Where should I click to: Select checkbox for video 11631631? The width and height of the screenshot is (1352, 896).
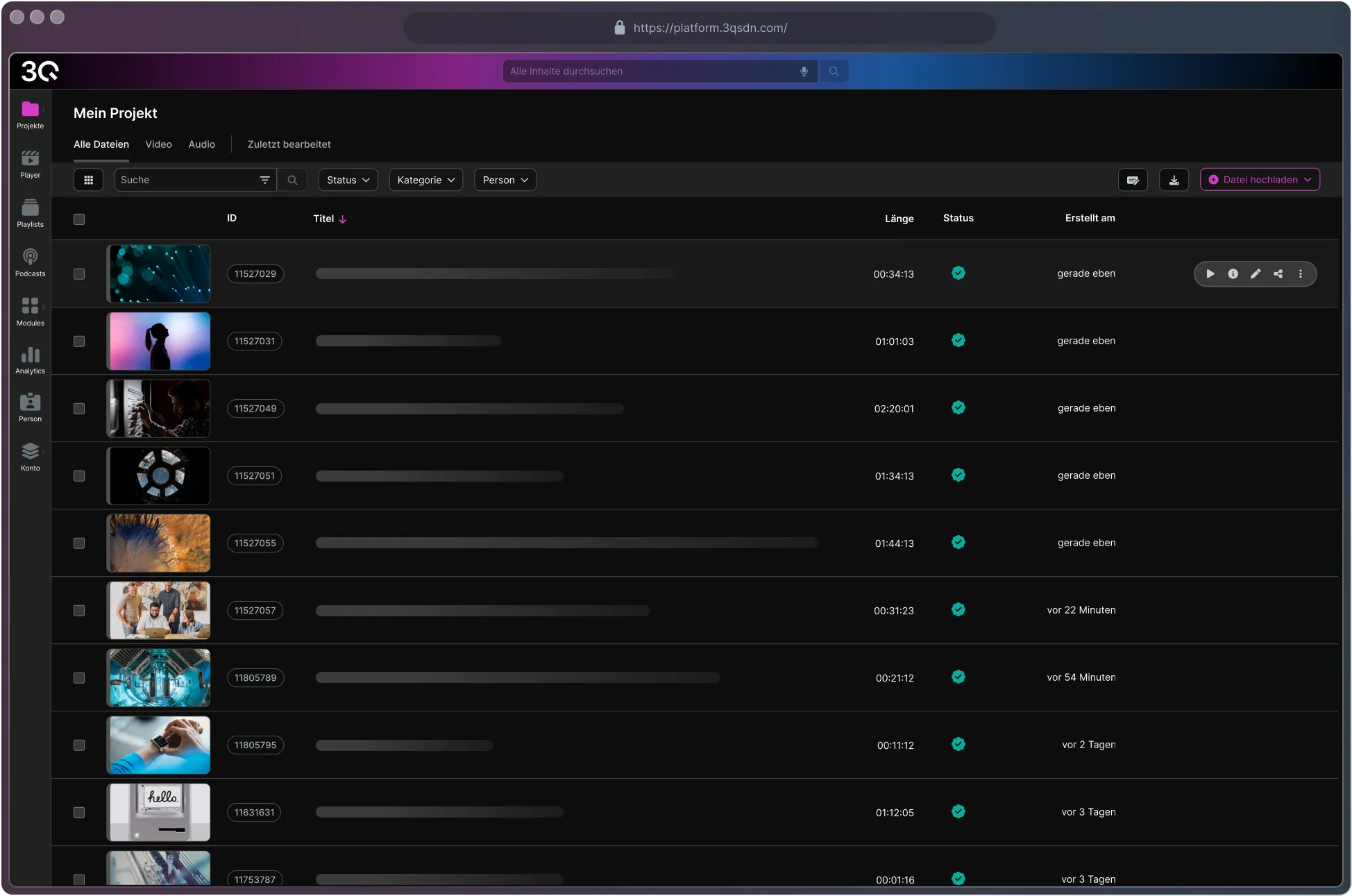coord(79,813)
